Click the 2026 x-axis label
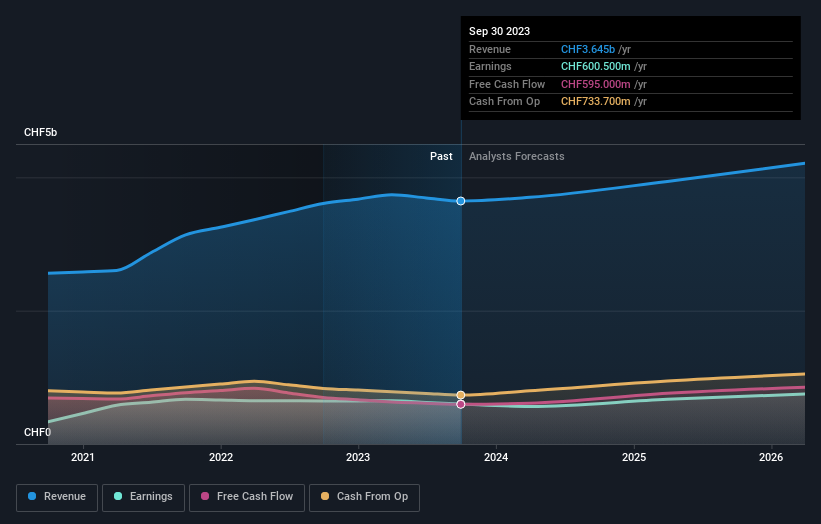This screenshot has width=821, height=524. [771, 458]
